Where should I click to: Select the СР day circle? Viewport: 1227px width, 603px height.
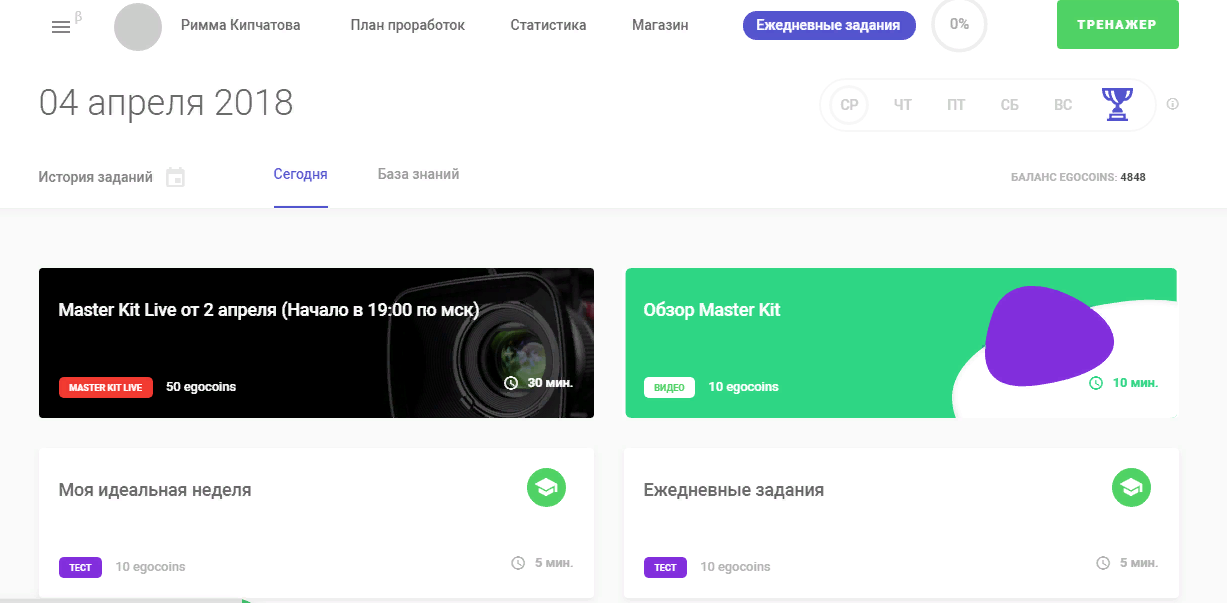(849, 104)
